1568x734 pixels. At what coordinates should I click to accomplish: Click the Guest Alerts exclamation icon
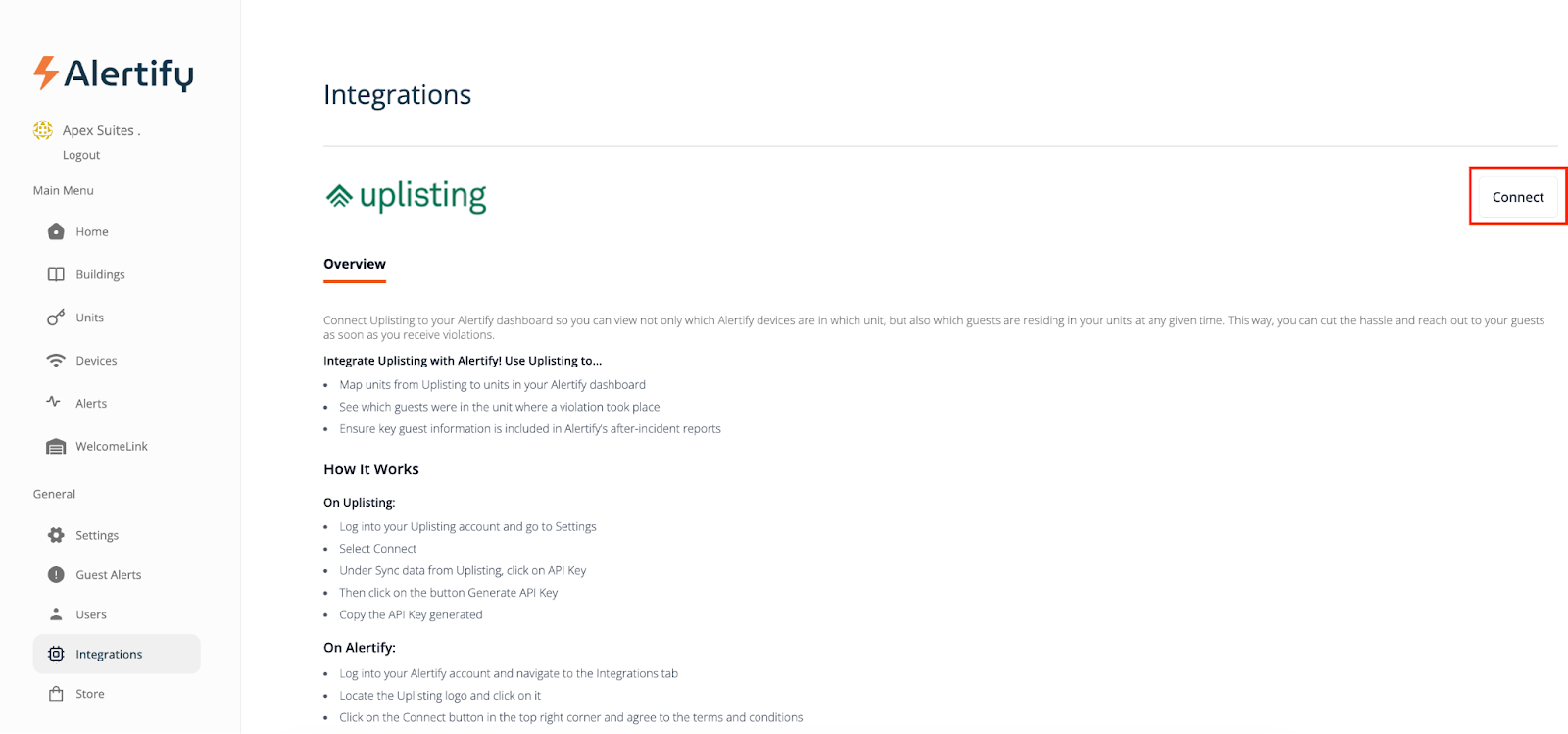pyautogui.click(x=56, y=575)
